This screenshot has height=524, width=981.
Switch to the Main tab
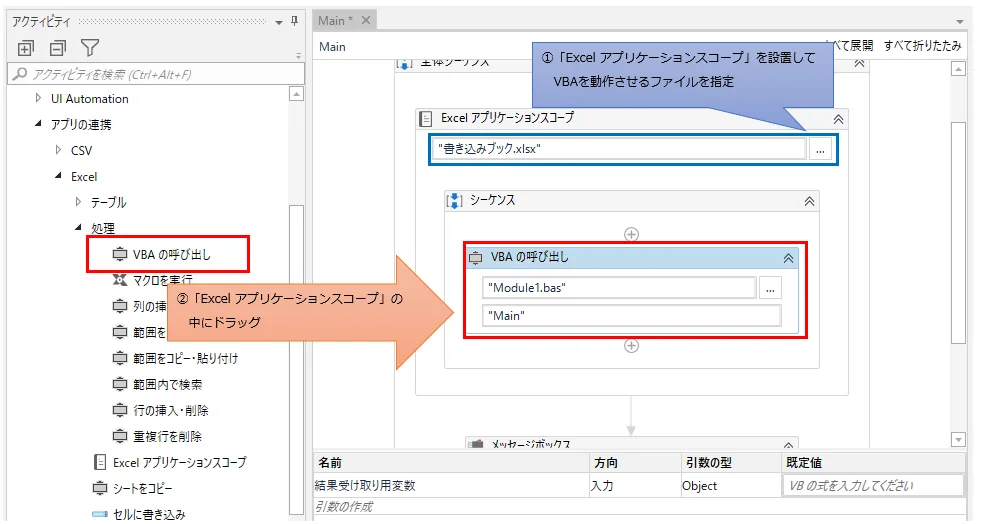335,21
